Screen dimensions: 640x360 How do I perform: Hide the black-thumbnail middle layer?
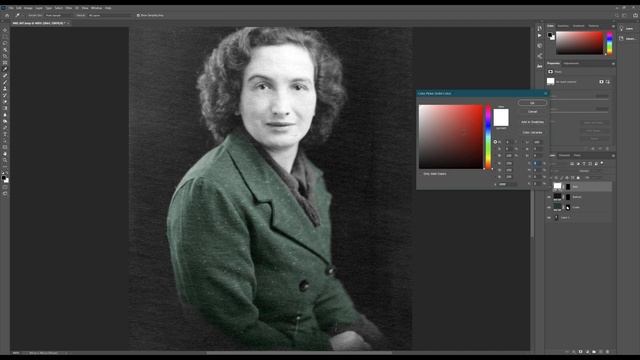549,197
